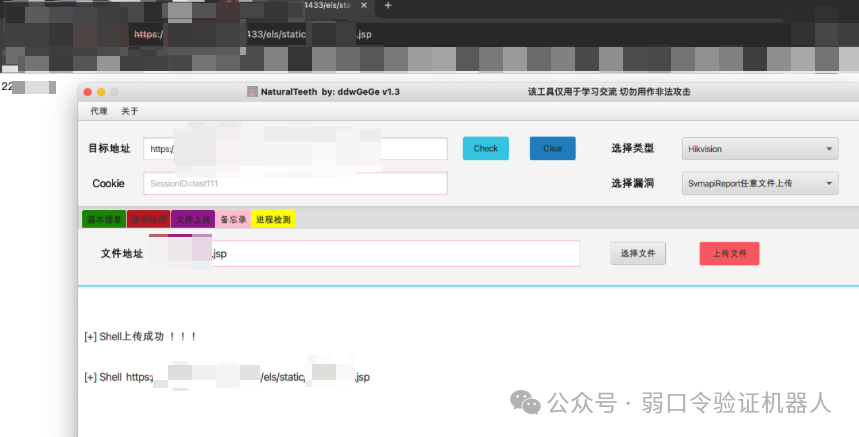Focus the 文件地址 path input field
This screenshot has height=437, width=859.
[364, 254]
